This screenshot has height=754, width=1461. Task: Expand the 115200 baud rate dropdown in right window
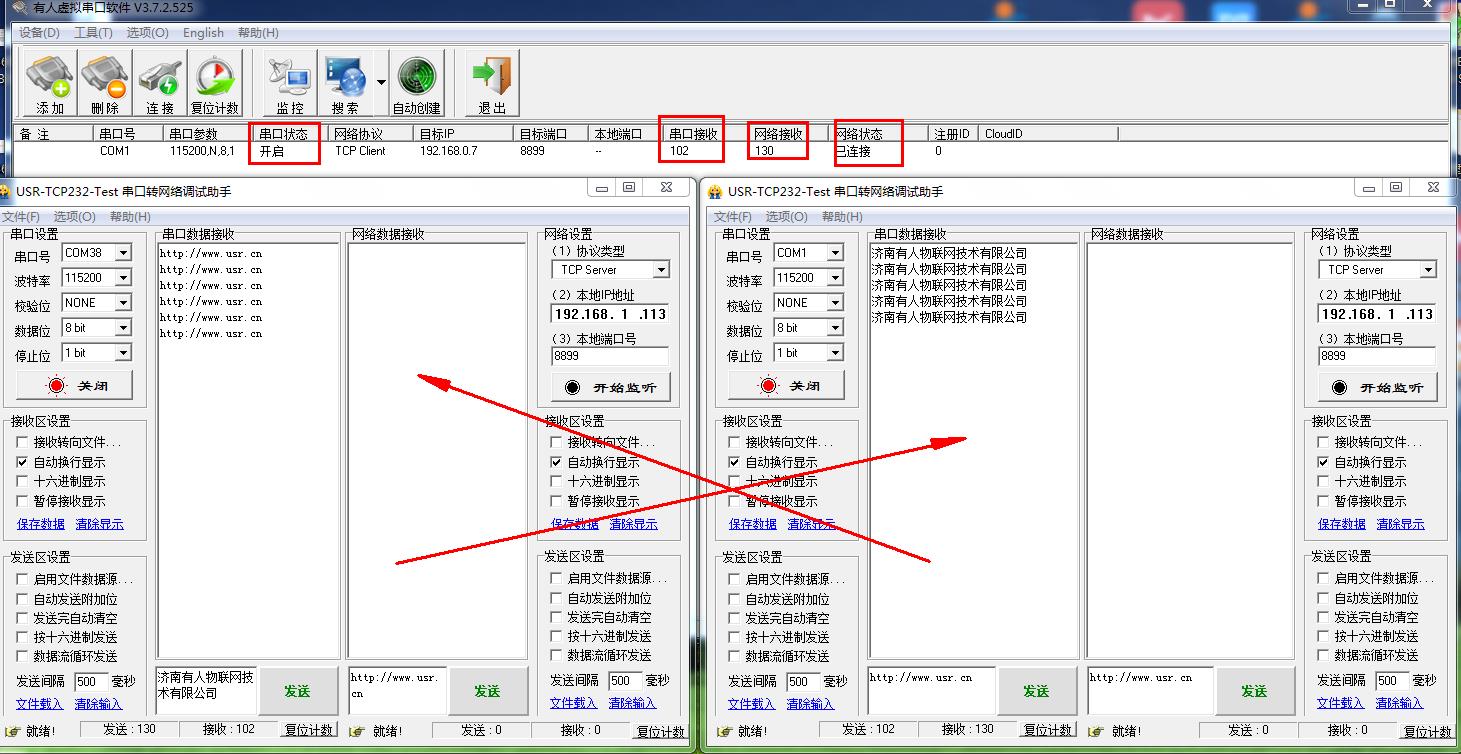[x=835, y=279]
